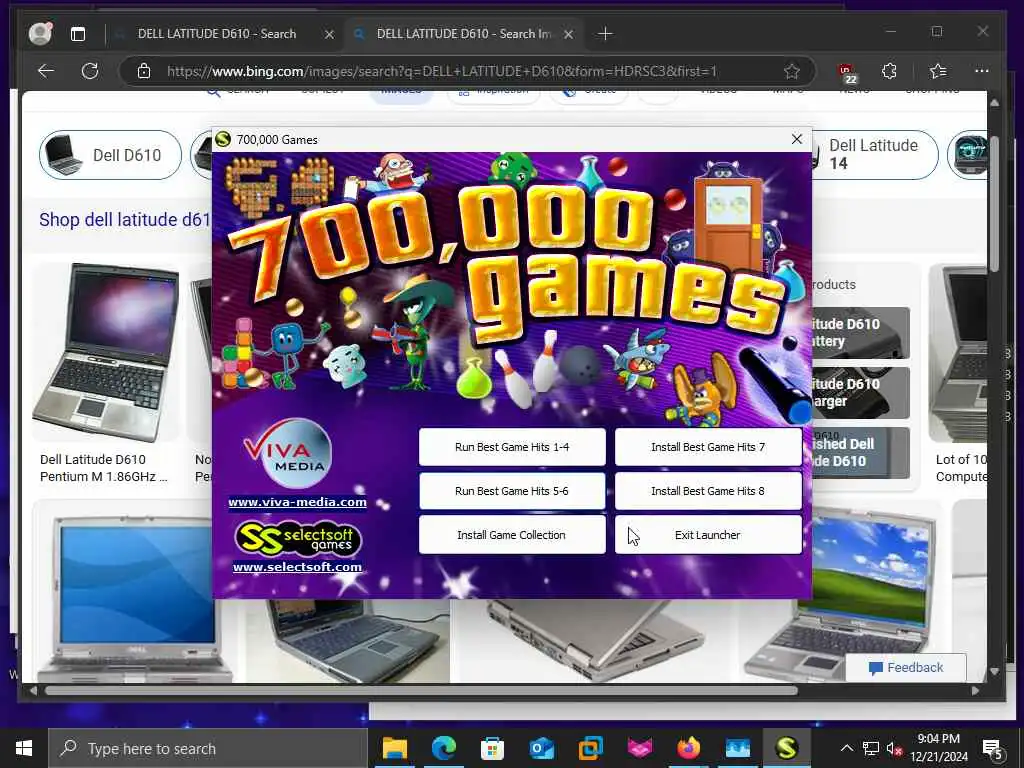1024x768 pixels.
Task: Show hidden system tray icons
Action: tap(846, 748)
